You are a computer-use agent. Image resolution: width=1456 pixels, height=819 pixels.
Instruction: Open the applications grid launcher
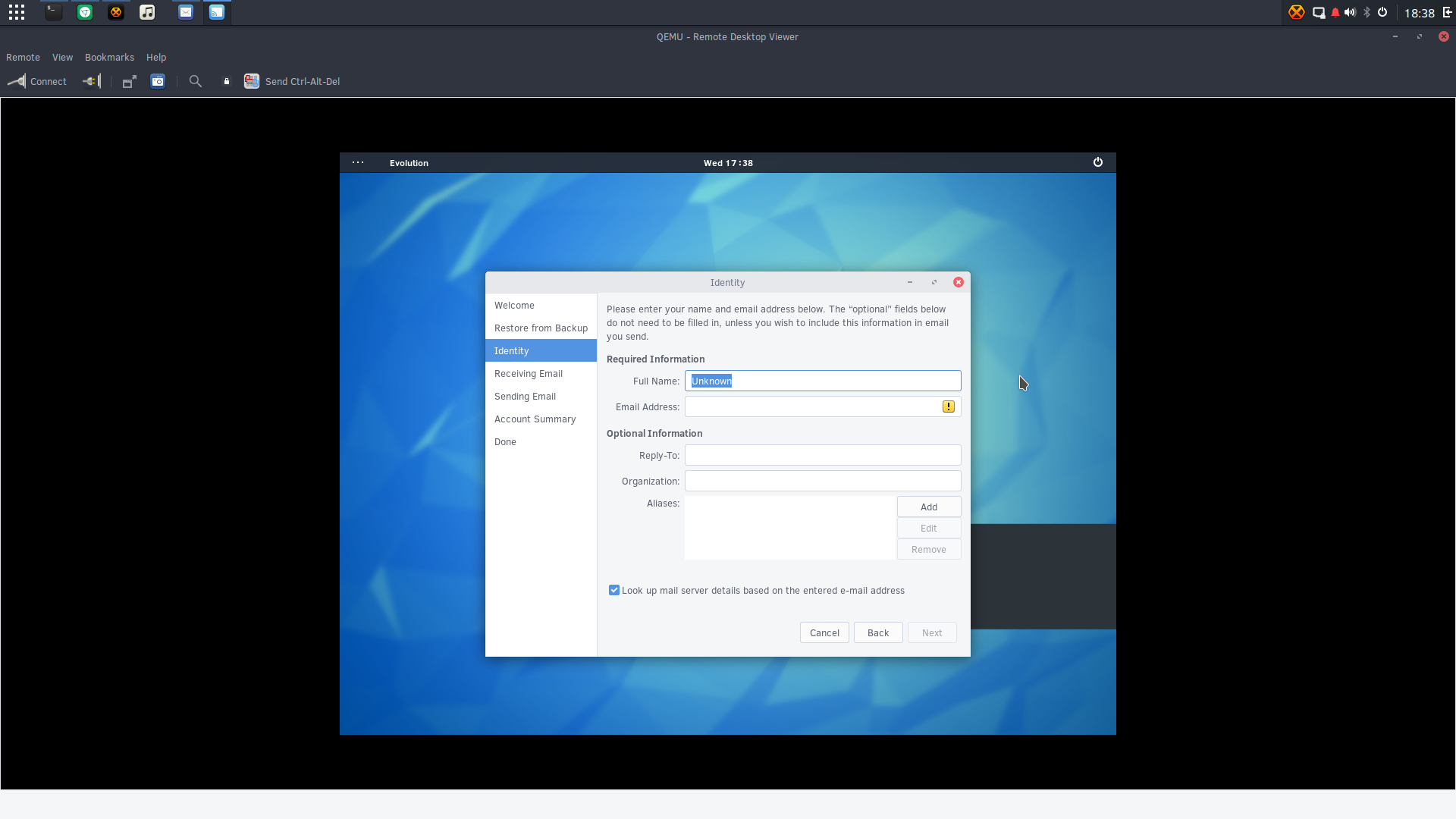[17, 12]
